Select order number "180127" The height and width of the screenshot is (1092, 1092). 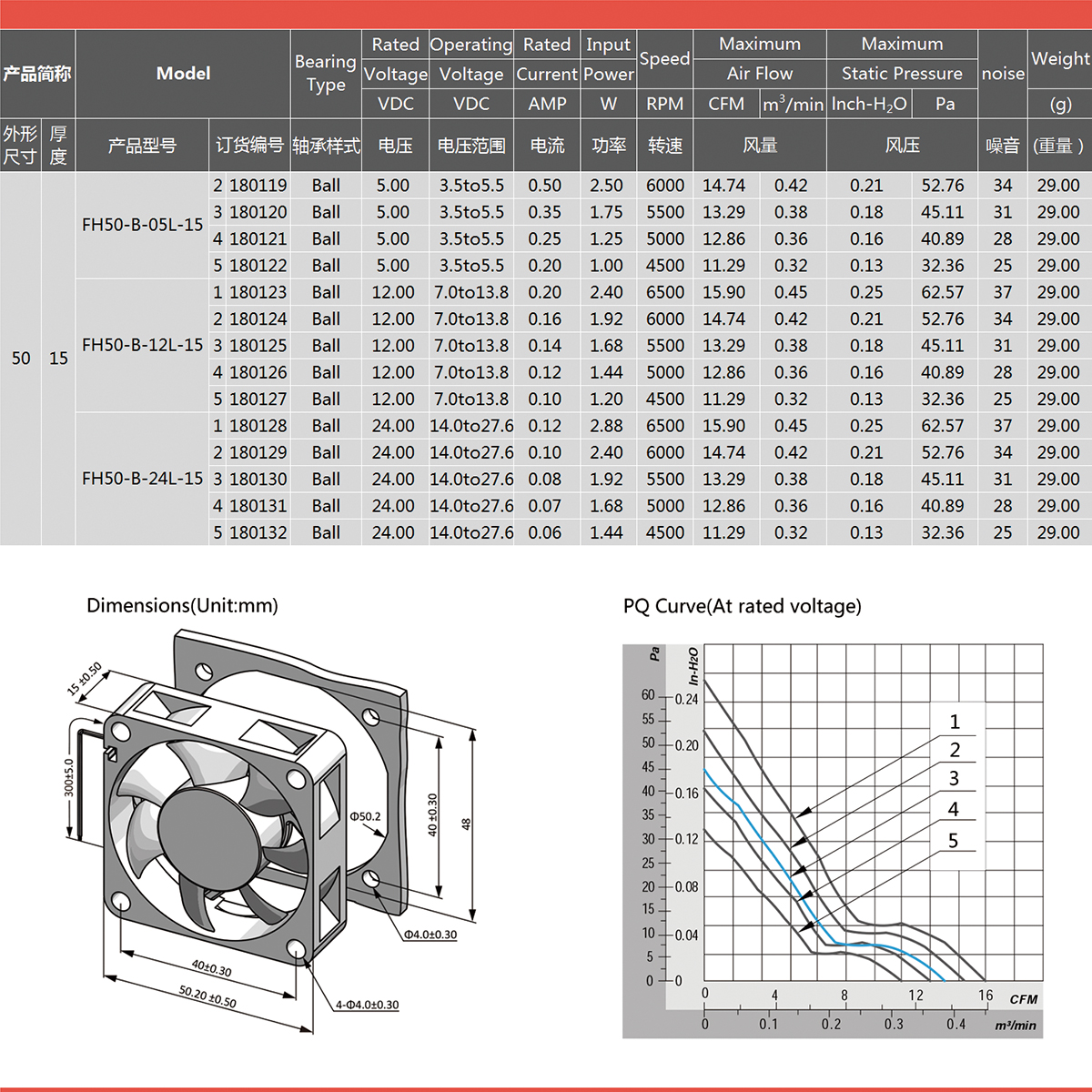[258, 399]
